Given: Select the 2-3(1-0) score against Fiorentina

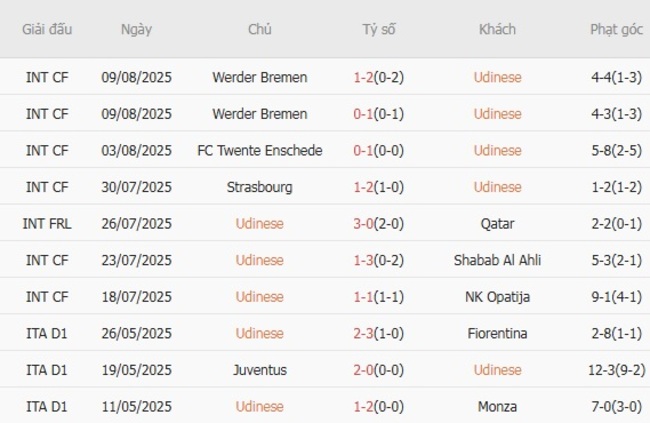Looking at the screenshot, I should pyautogui.click(x=379, y=333).
